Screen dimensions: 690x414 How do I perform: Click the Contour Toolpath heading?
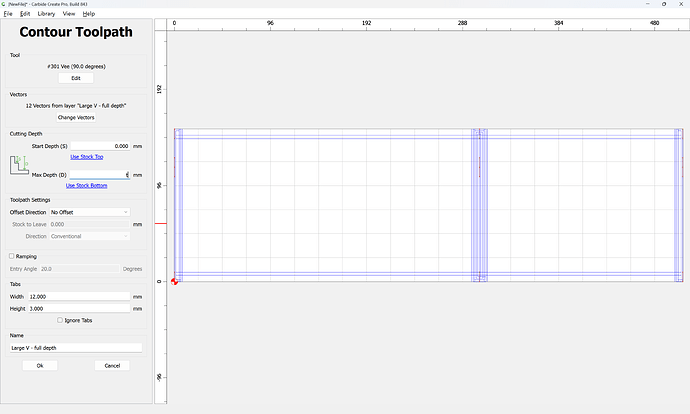[x=76, y=32]
